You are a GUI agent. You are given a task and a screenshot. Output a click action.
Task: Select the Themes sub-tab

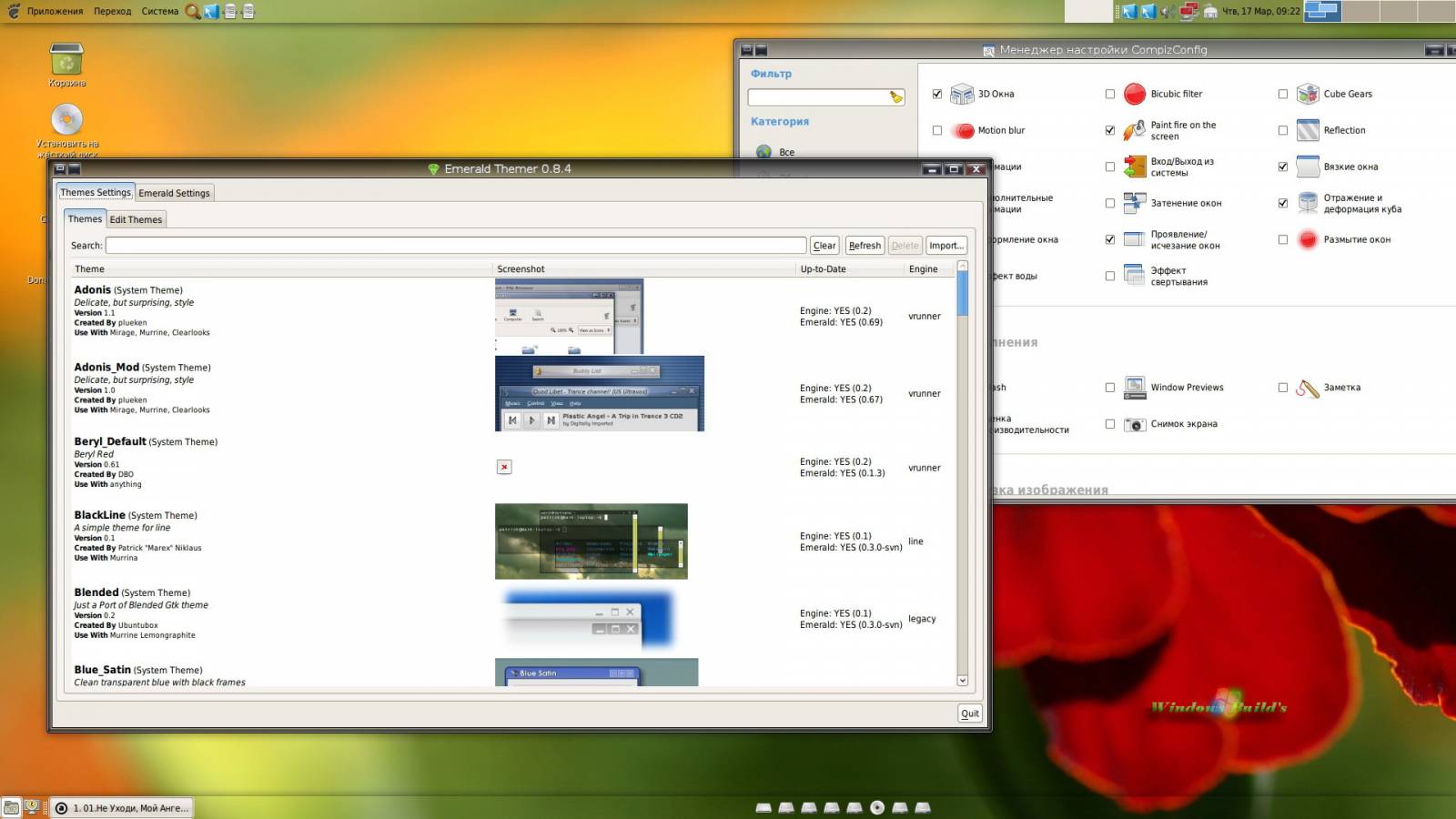[85, 218]
